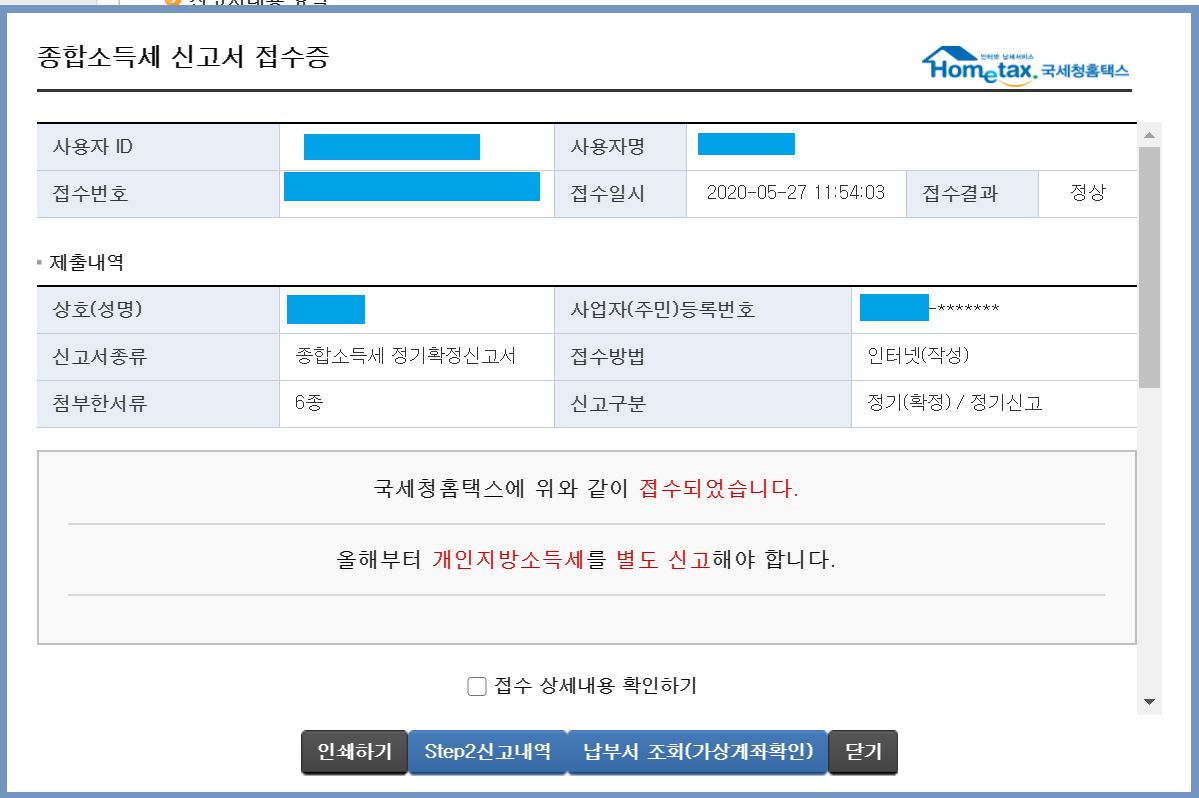Screen dimensions: 1199x798
Task: Check the 접수 상세내용 확인하기 checkbox
Action: [x=477, y=686]
